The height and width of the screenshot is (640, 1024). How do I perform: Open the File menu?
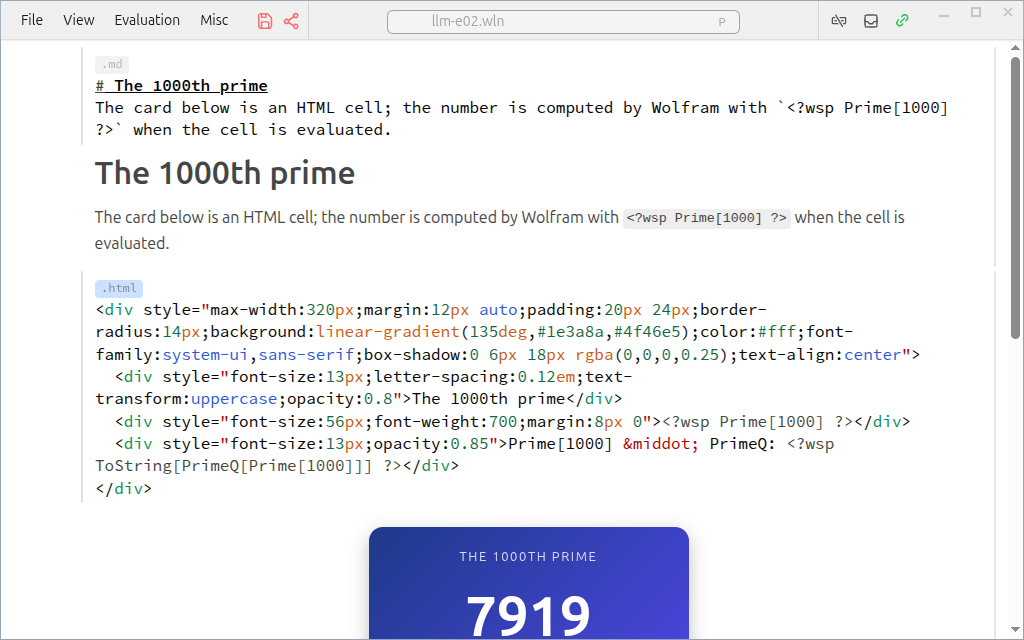32,20
